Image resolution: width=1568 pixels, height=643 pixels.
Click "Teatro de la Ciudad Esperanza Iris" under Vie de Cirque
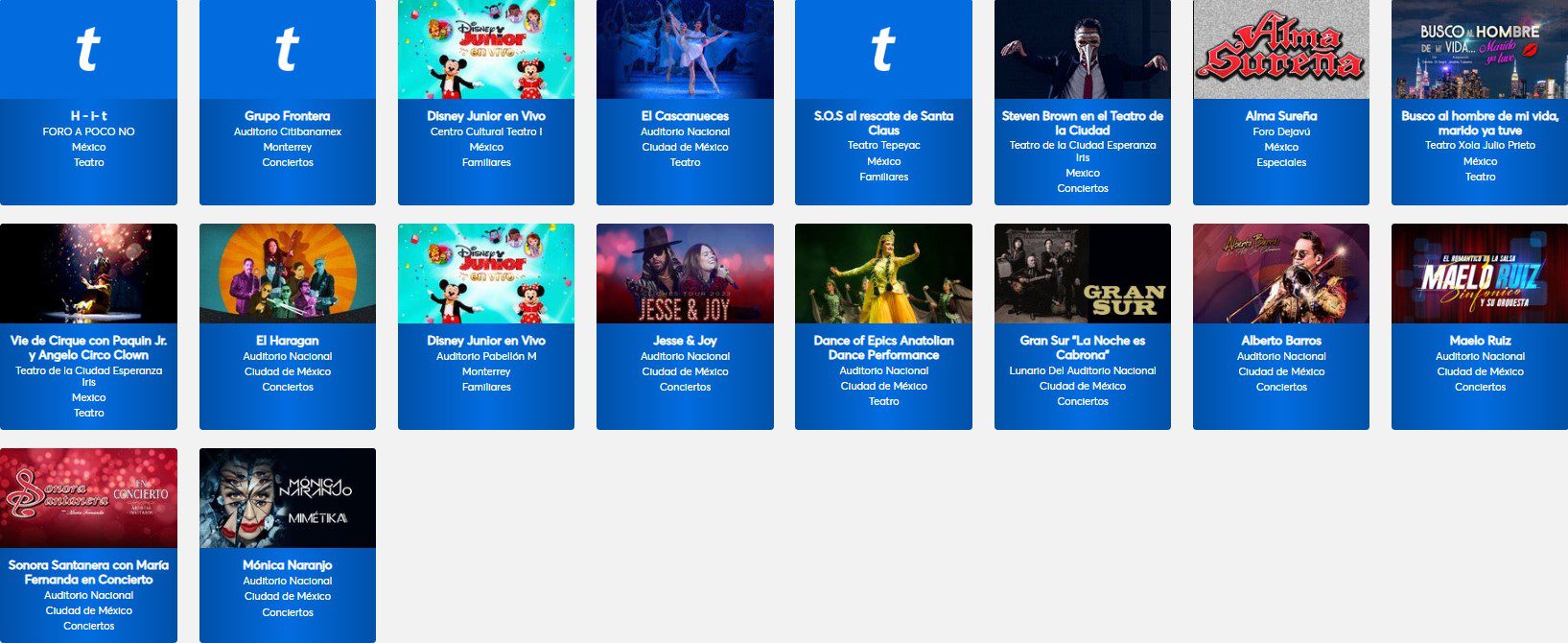tap(88, 376)
